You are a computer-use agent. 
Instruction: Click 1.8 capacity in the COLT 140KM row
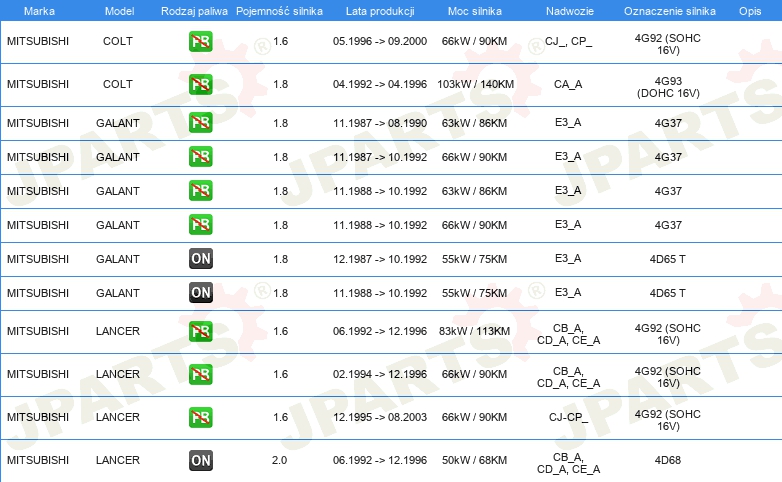[x=280, y=84]
